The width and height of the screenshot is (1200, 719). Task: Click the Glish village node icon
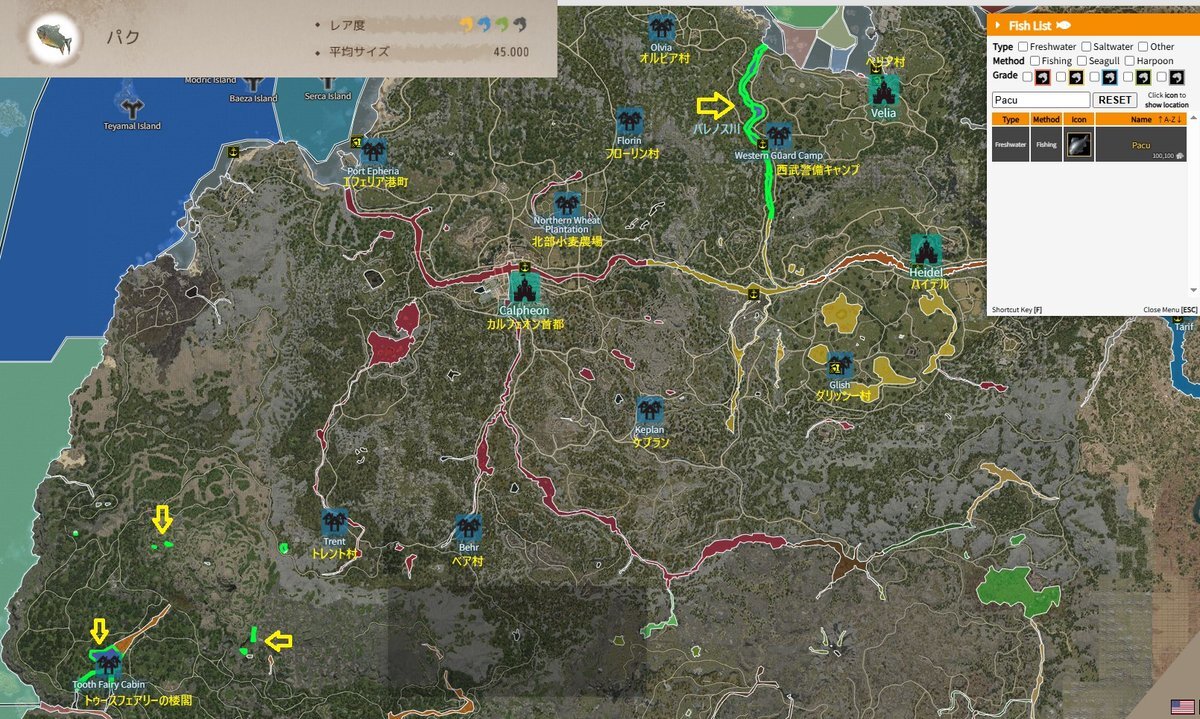tap(840, 365)
